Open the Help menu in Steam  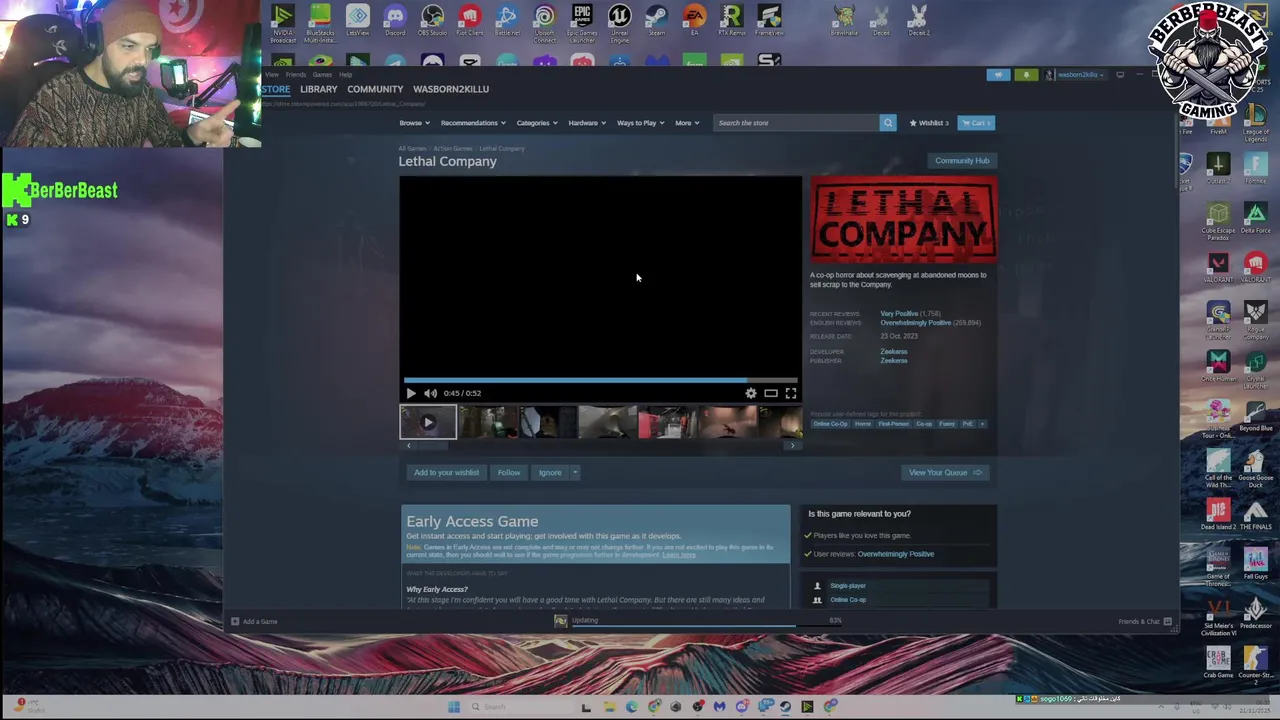[345, 75]
